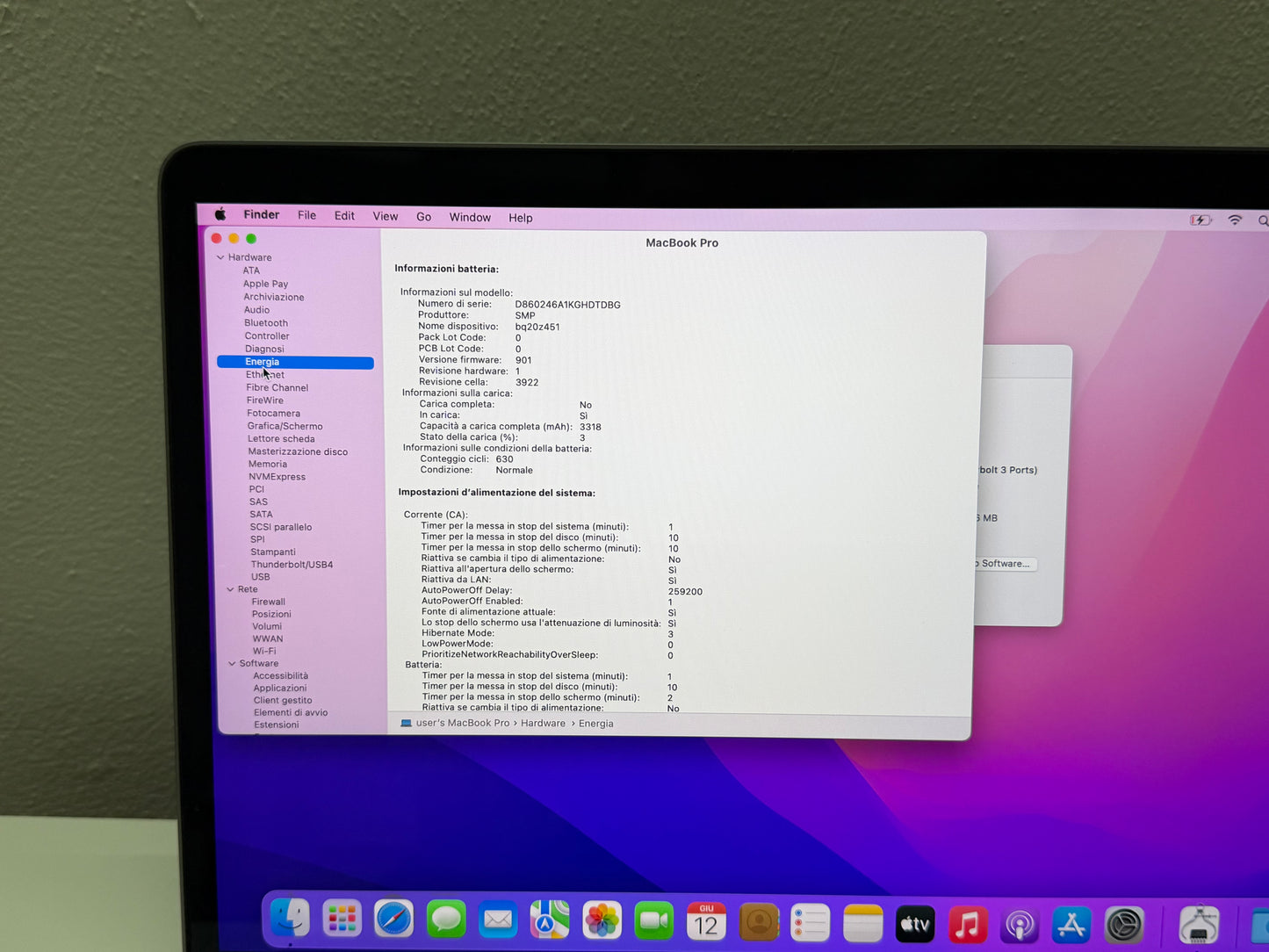Select Diagnosi in the sidebar

pyautogui.click(x=264, y=349)
